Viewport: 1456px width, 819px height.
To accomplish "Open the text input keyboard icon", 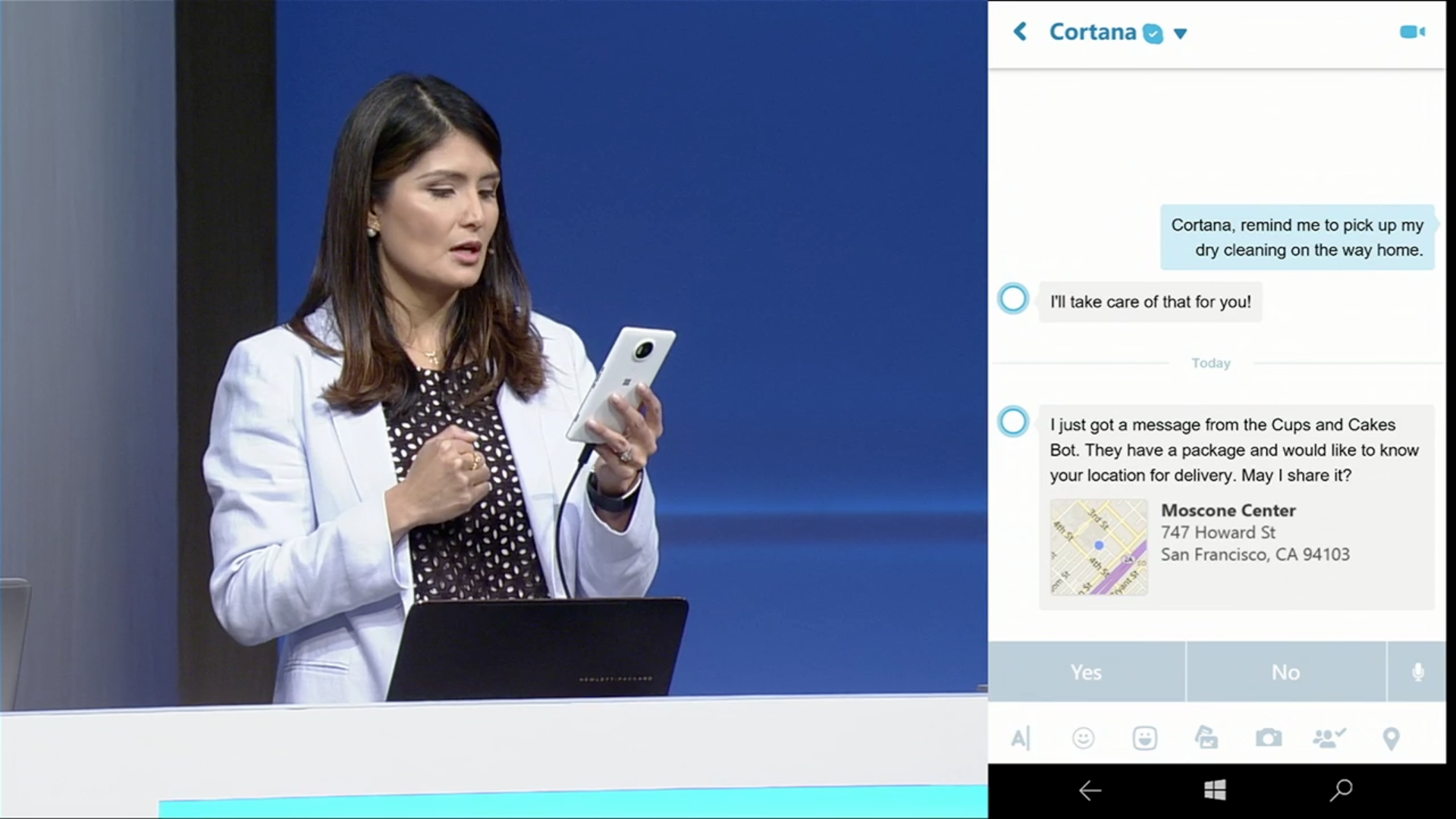I will pos(1021,738).
